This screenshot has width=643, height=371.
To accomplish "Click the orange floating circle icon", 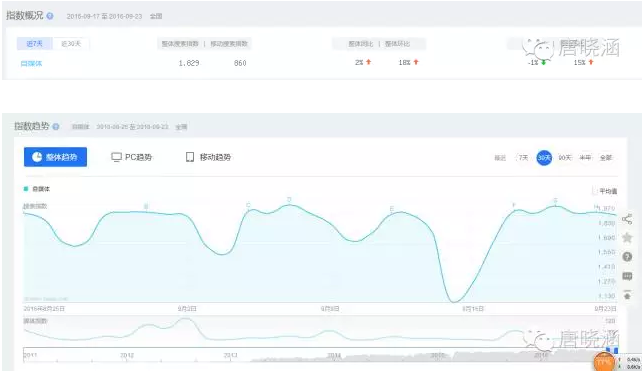I will click(604, 362).
